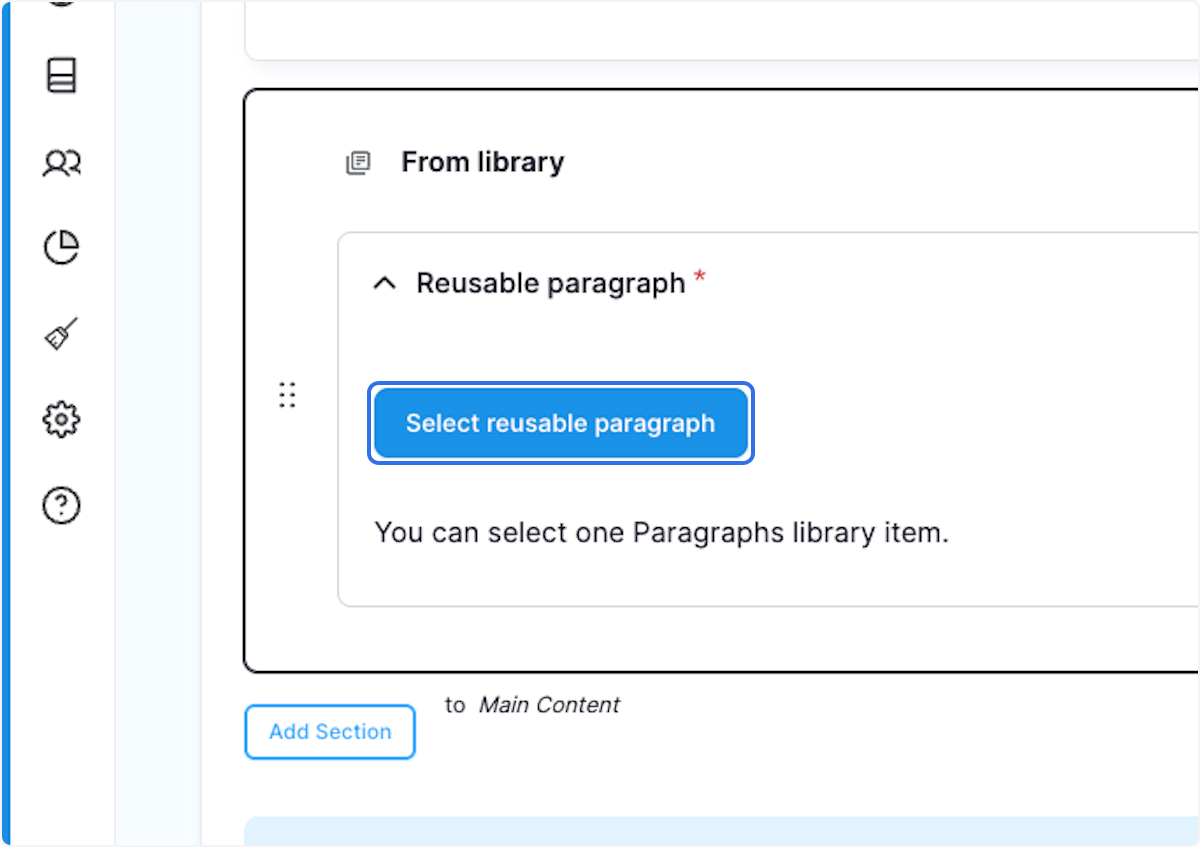Click Select reusable paragraph
Image resolution: width=1200 pixels, height=847 pixels.
(x=560, y=423)
